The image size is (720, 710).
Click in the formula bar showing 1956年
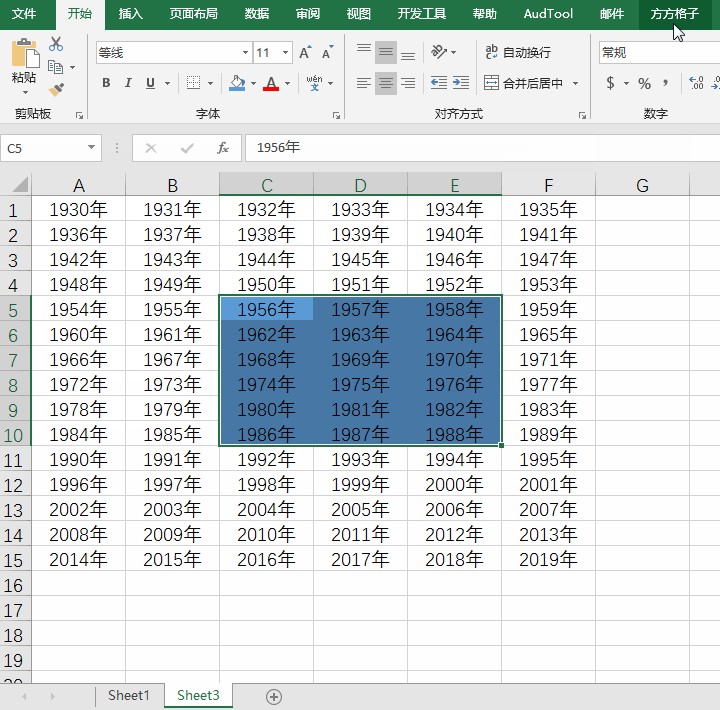coord(482,147)
